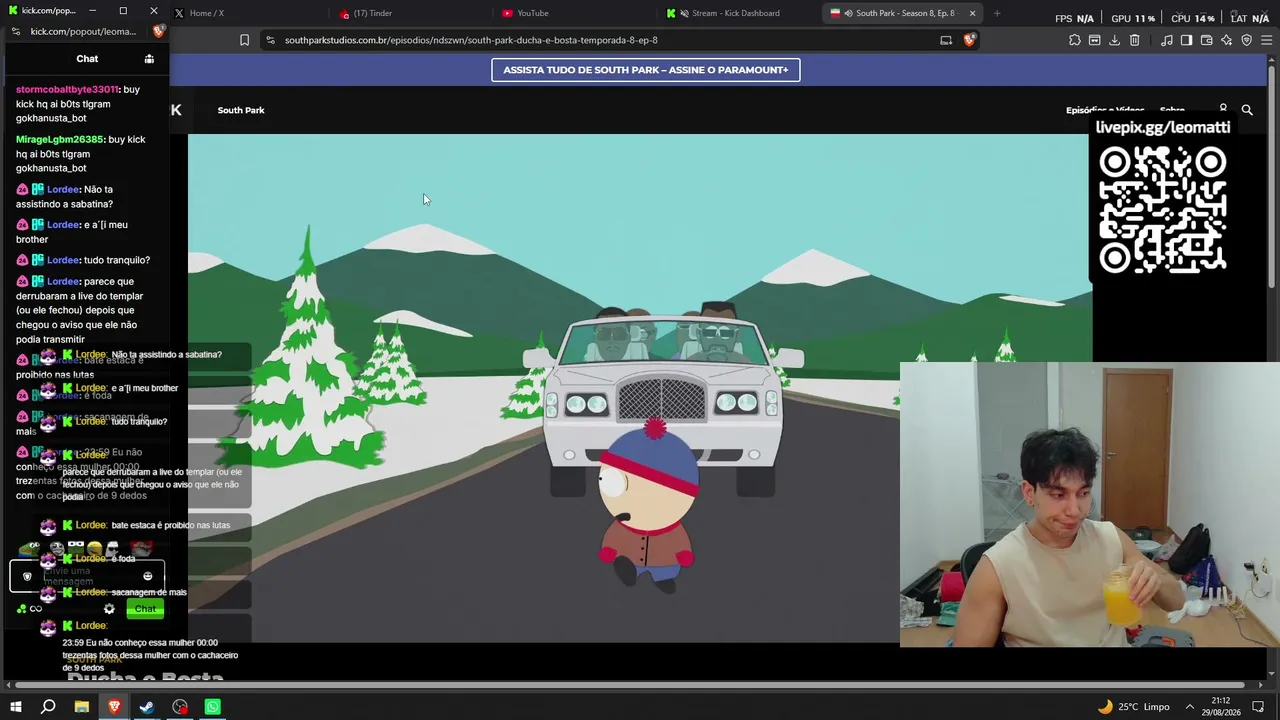The height and width of the screenshot is (720, 1280).
Task: Open the media controls music note icon
Action: tap(1167, 40)
